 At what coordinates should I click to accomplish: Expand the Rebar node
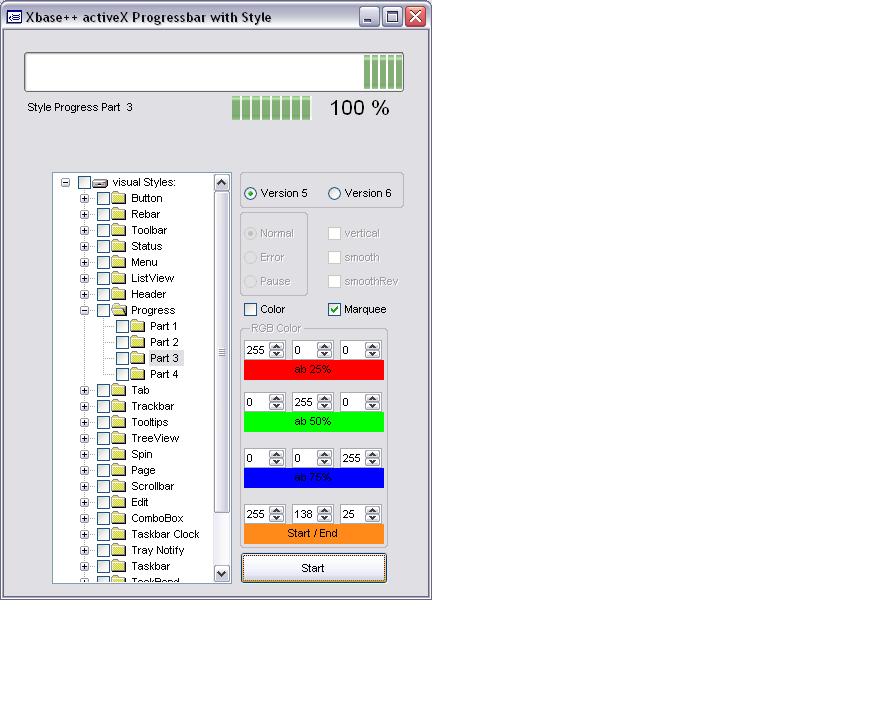tap(85, 214)
